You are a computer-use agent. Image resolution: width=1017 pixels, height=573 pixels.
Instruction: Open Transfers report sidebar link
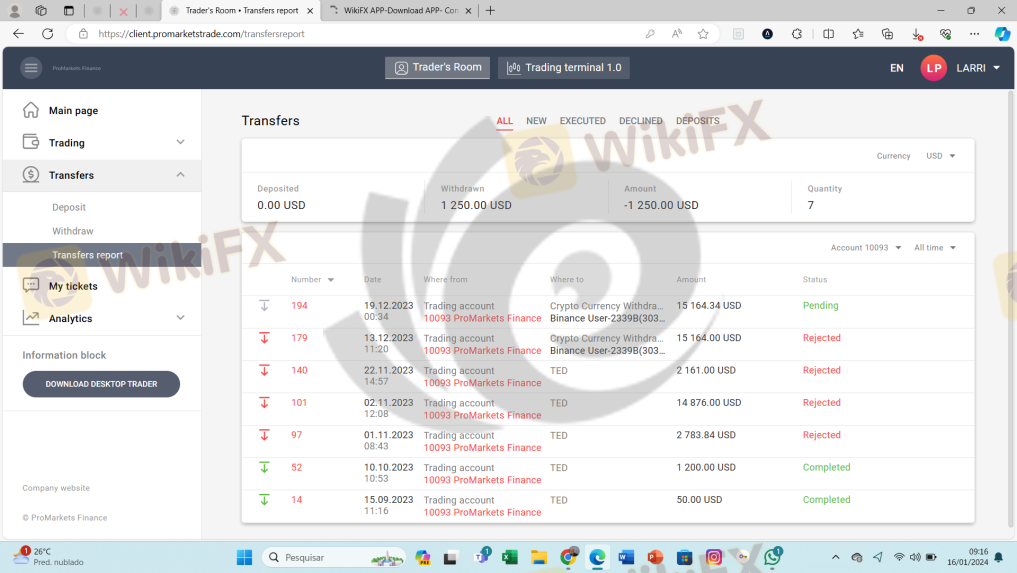102,255
